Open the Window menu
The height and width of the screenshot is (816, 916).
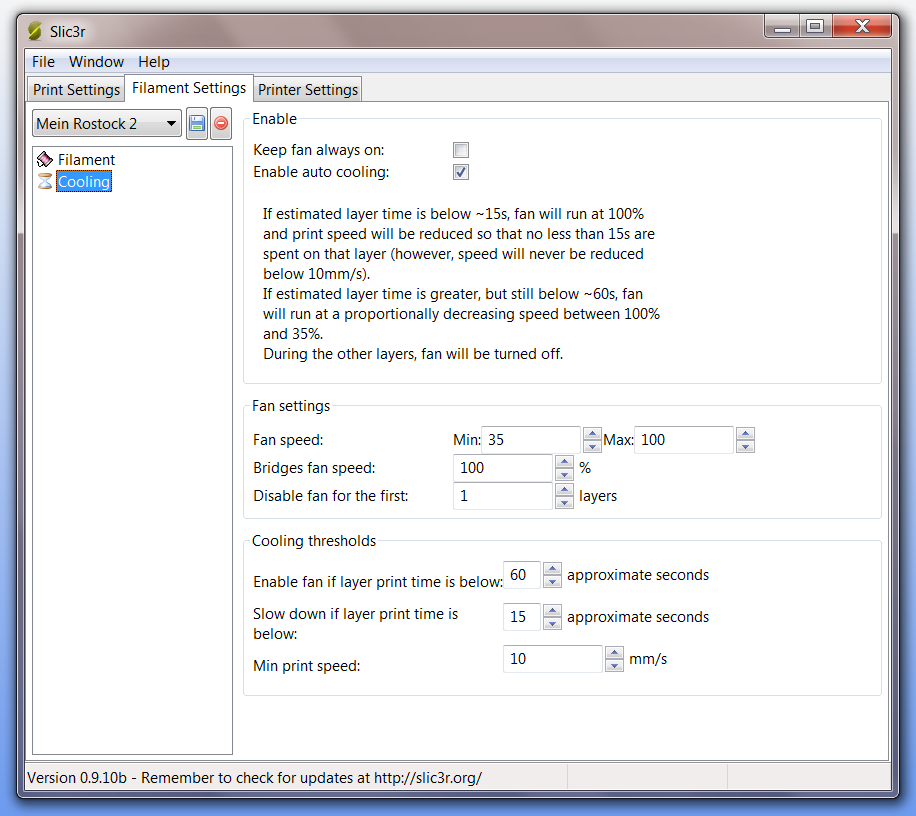(x=96, y=62)
